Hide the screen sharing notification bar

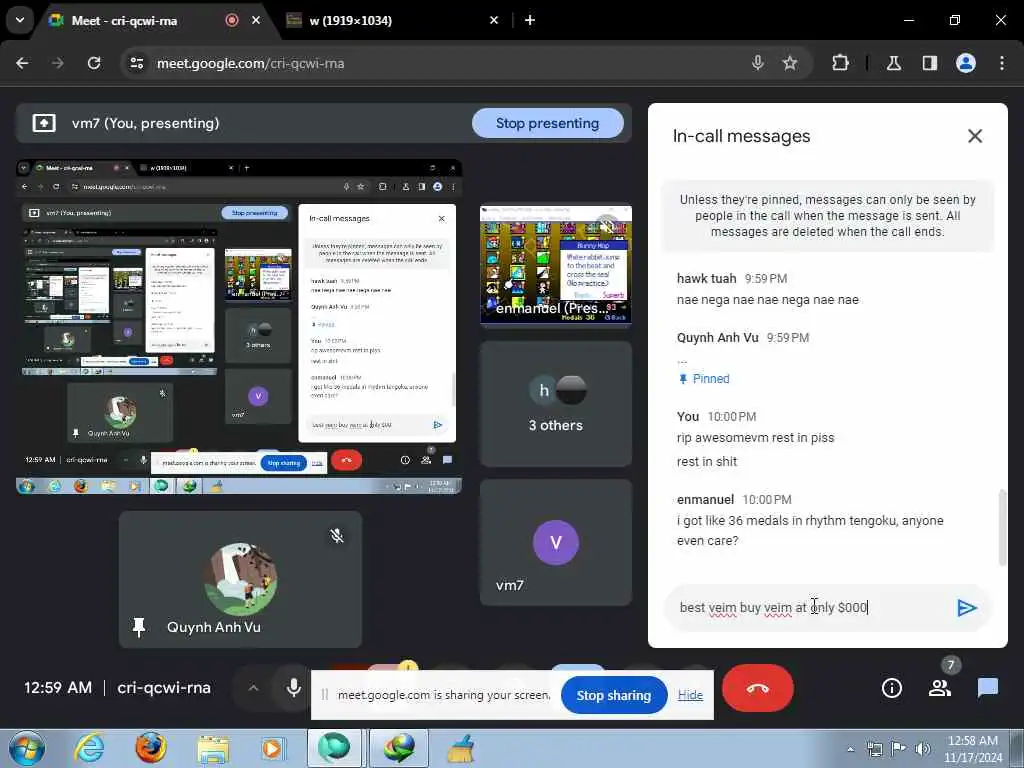690,695
